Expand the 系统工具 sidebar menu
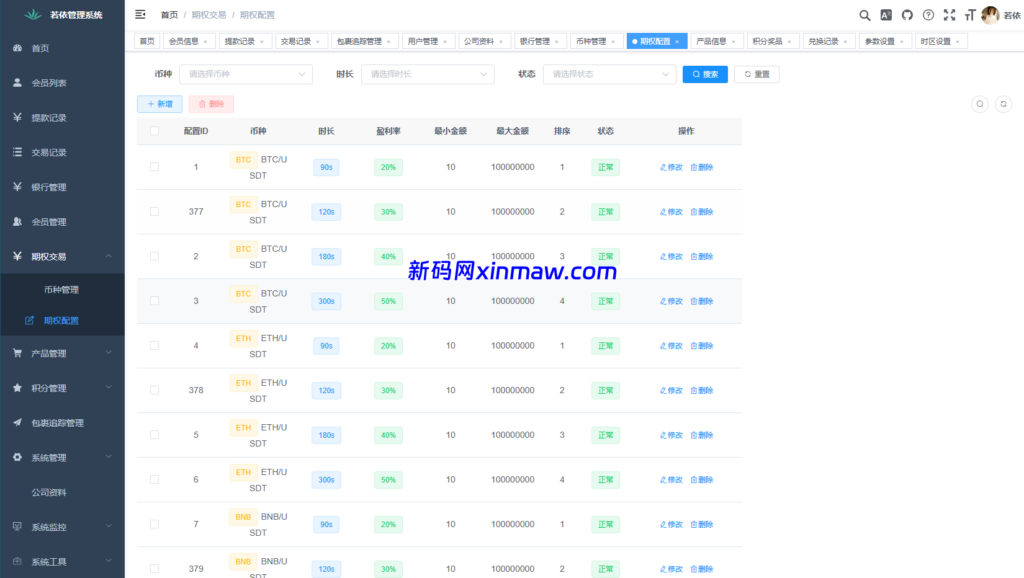This screenshot has height=578, width=1024. tap(62, 561)
